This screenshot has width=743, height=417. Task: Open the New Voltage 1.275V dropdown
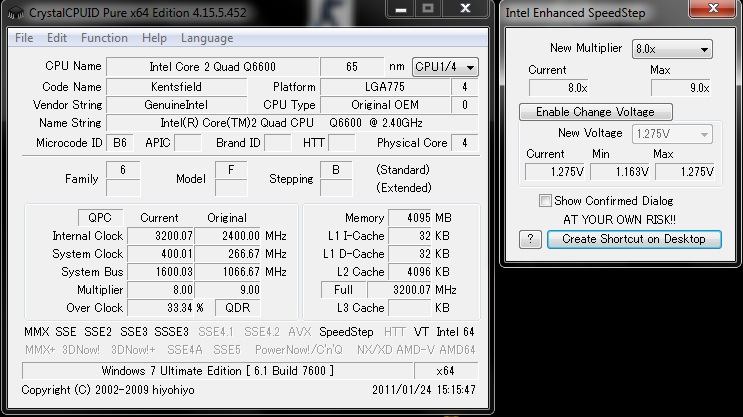pyautogui.click(x=672, y=134)
